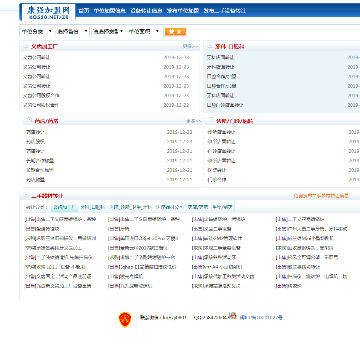360x360 pixels.
Task: Click the icon before the 二手器材转让 heading
Action: (25, 196)
